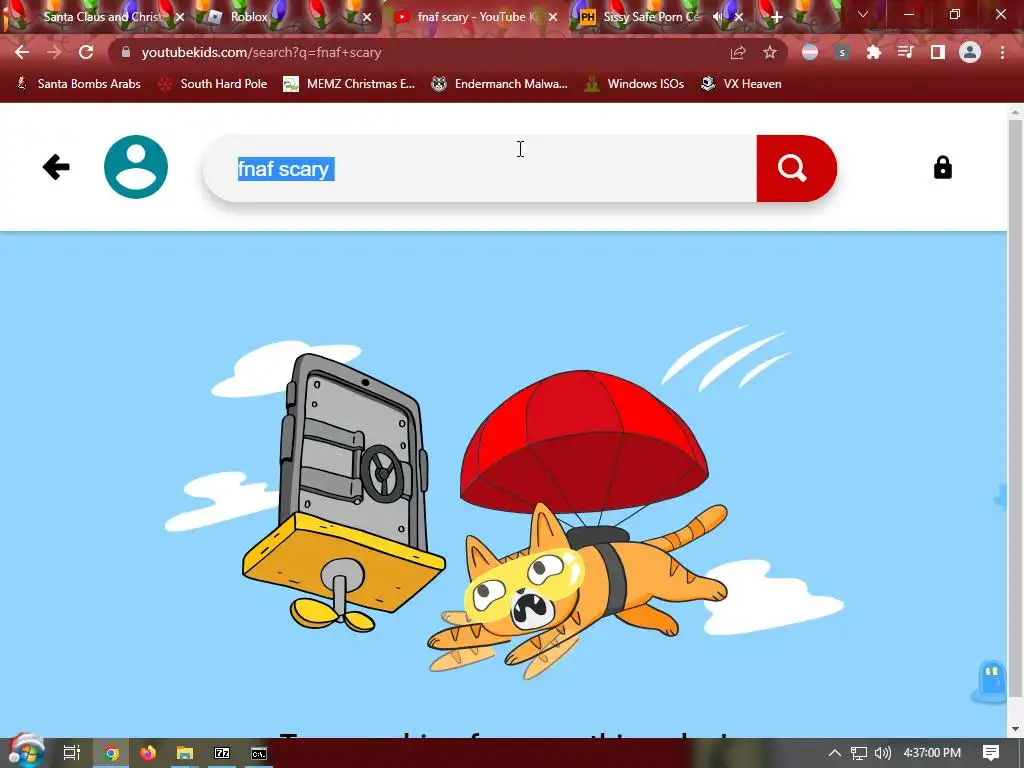Show hidden system tray icons
The width and height of the screenshot is (1024, 768).
pyautogui.click(x=834, y=753)
